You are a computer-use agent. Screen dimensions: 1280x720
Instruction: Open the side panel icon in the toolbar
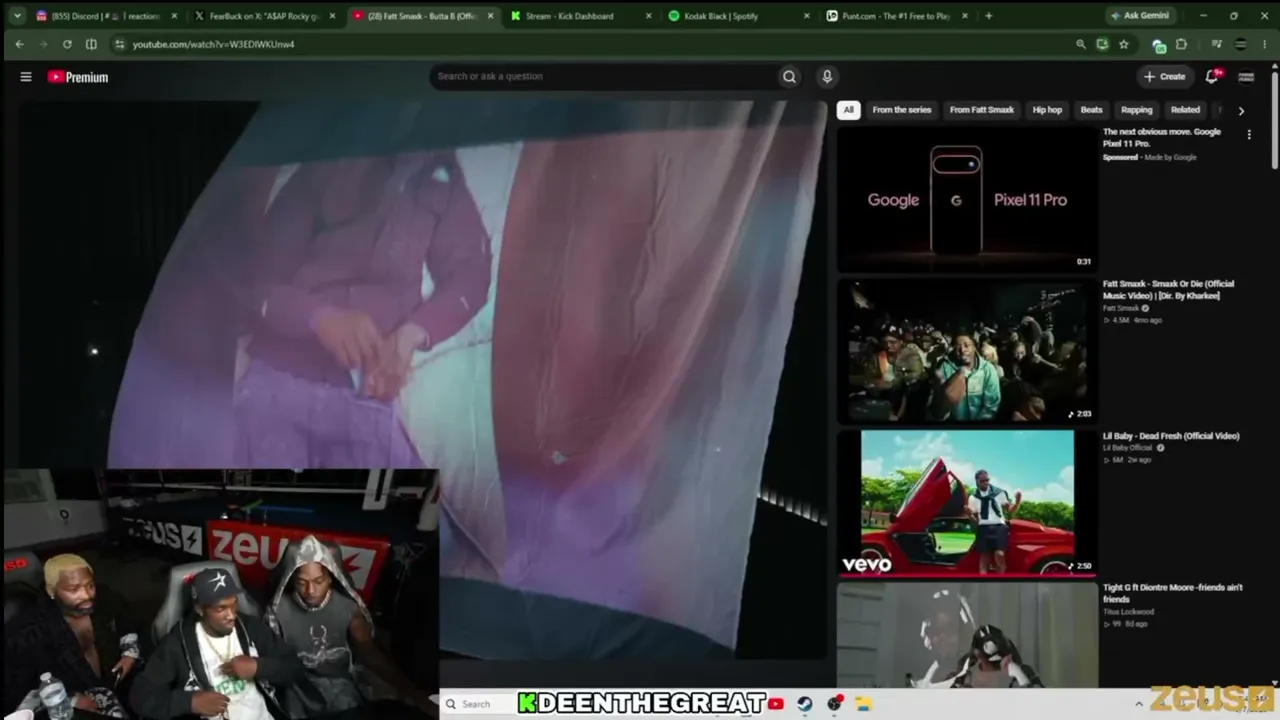pos(91,44)
